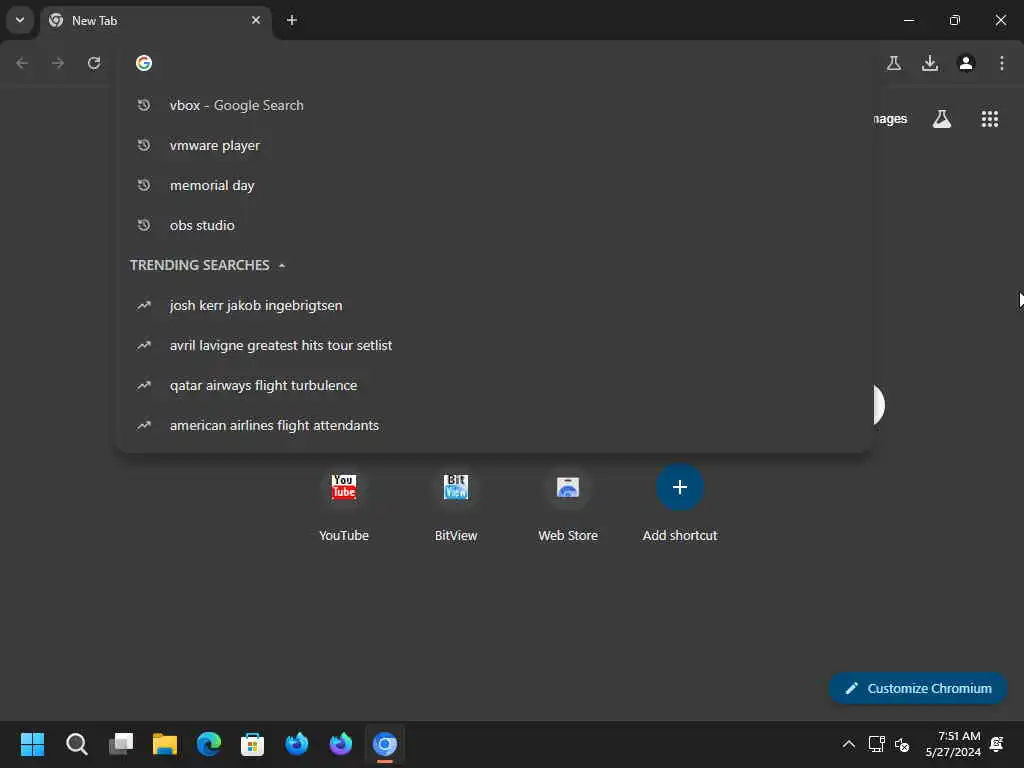The image size is (1024, 768).
Task: Open the Web Store shortcut tile
Action: coord(568,503)
